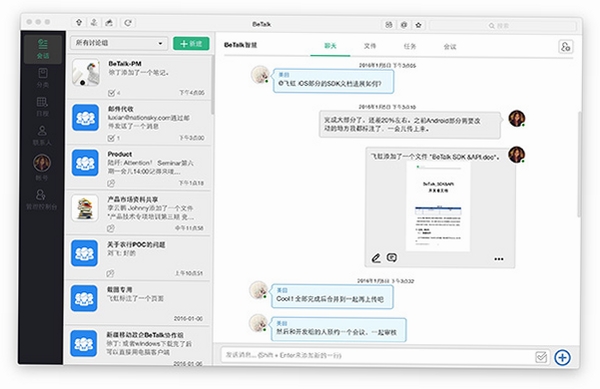Click sender avatar of the last chat message

[258, 323]
